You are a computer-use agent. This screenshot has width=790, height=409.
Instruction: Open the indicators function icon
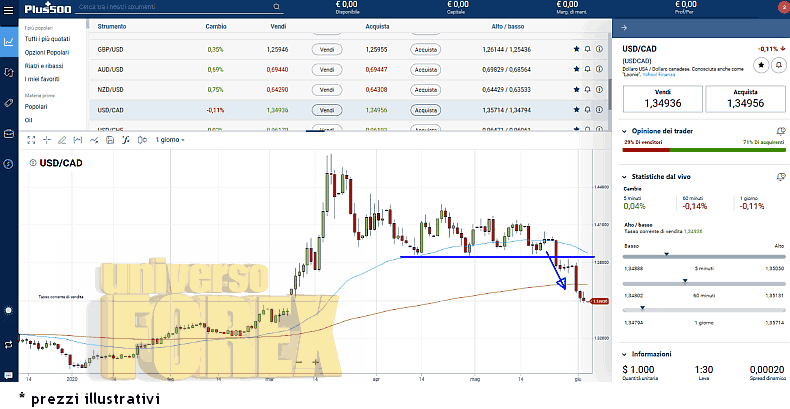126,139
